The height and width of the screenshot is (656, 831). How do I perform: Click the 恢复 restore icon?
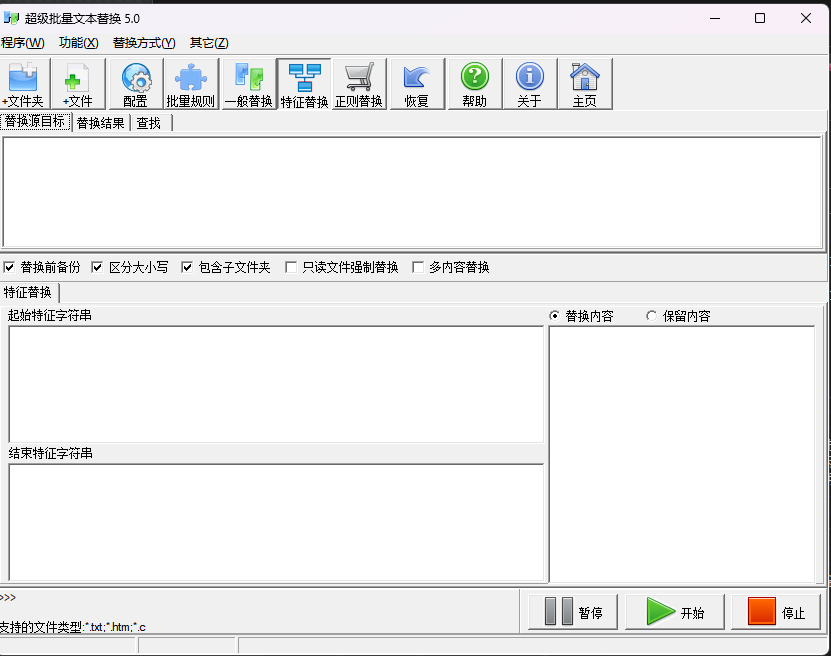coord(415,83)
